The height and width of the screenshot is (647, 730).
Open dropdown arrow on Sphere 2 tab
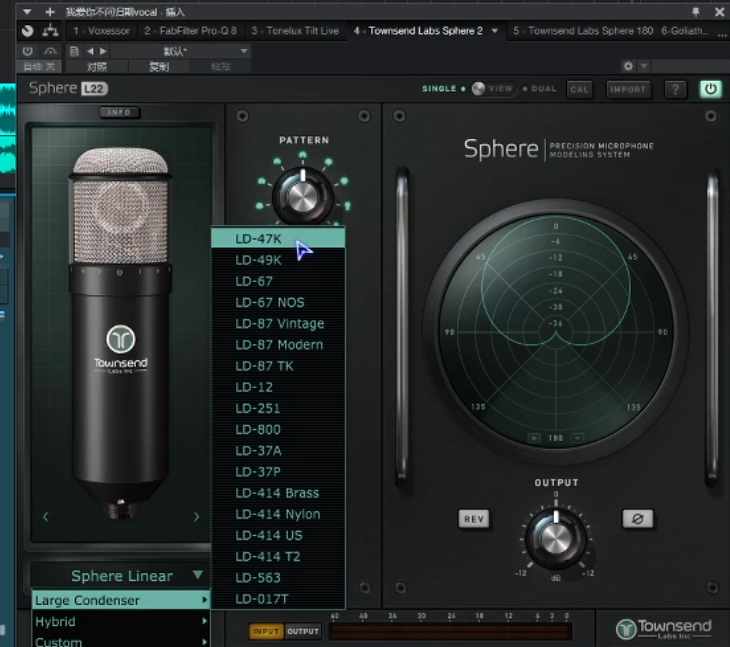[494, 31]
